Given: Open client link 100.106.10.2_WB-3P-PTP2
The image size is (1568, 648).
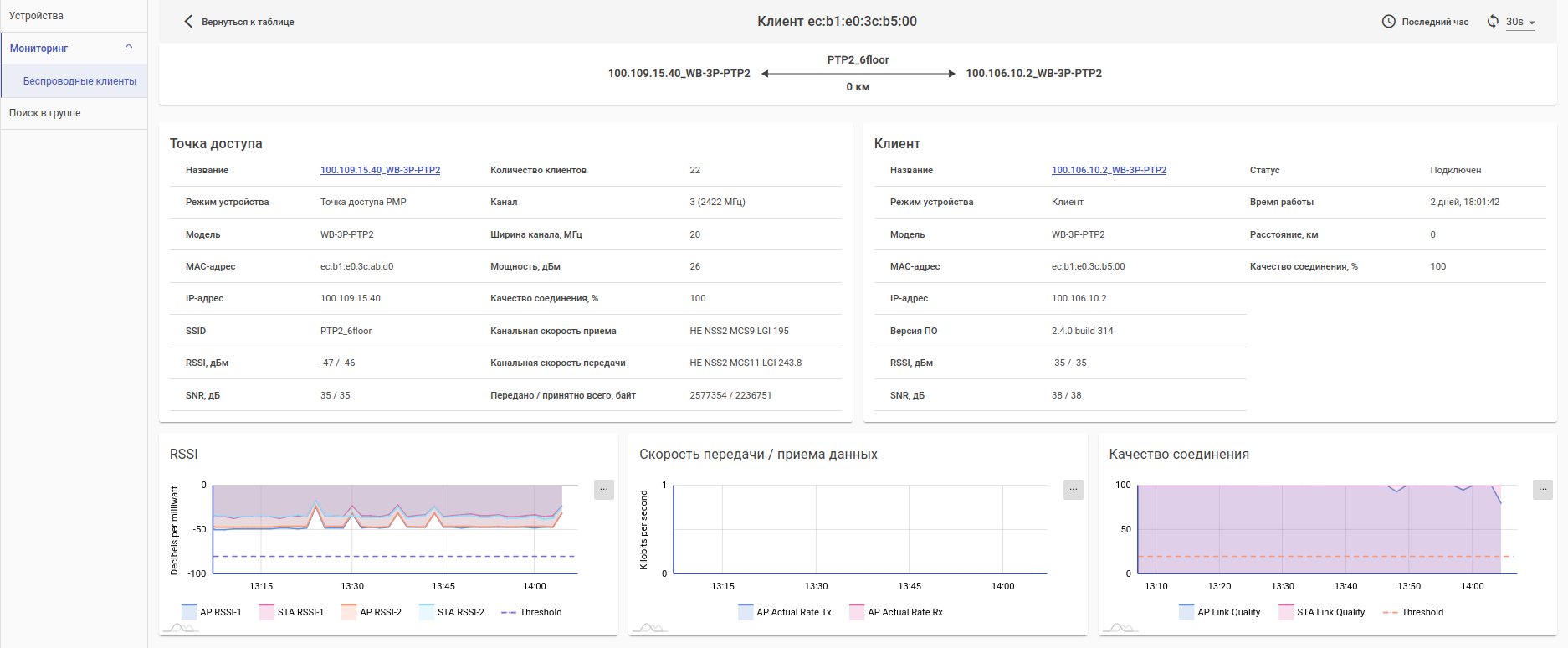Looking at the screenshot, I should 1109,170.
